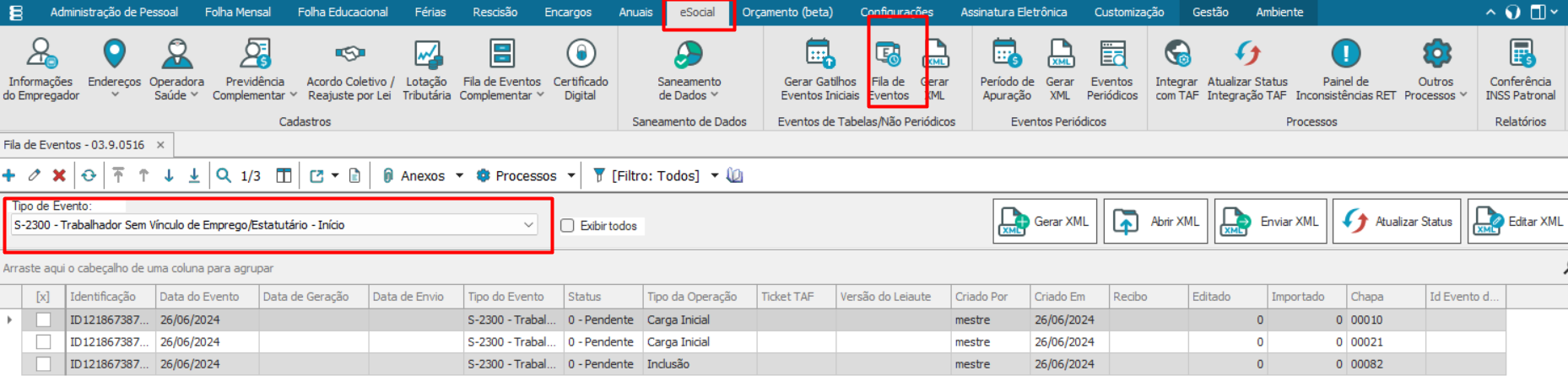Click the refresh icon in the toolbar

point(89,175)
